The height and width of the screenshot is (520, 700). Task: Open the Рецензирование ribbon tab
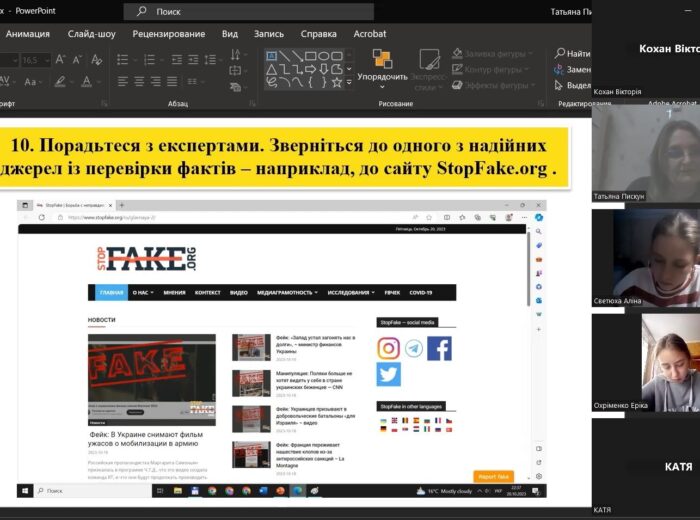(x=168, y=33)
